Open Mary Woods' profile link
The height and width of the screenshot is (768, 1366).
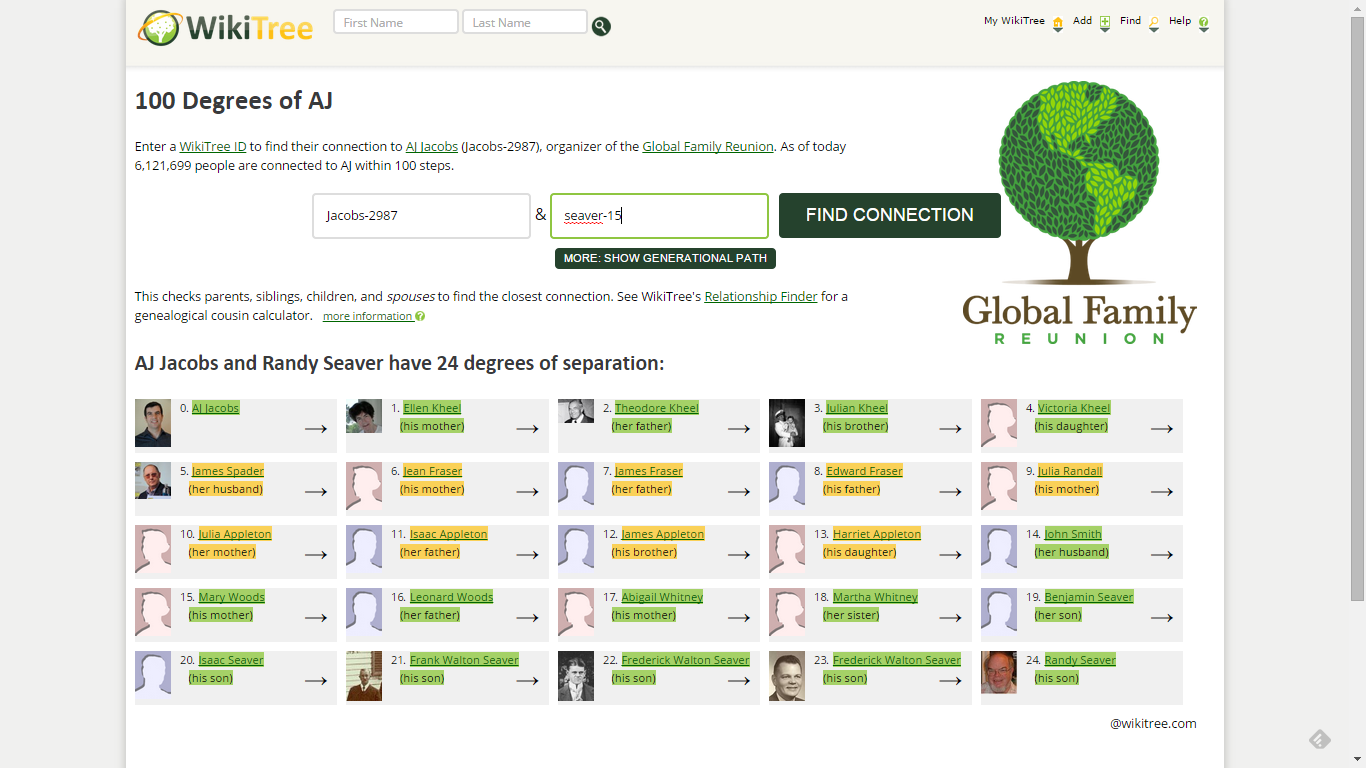(232, 597)
